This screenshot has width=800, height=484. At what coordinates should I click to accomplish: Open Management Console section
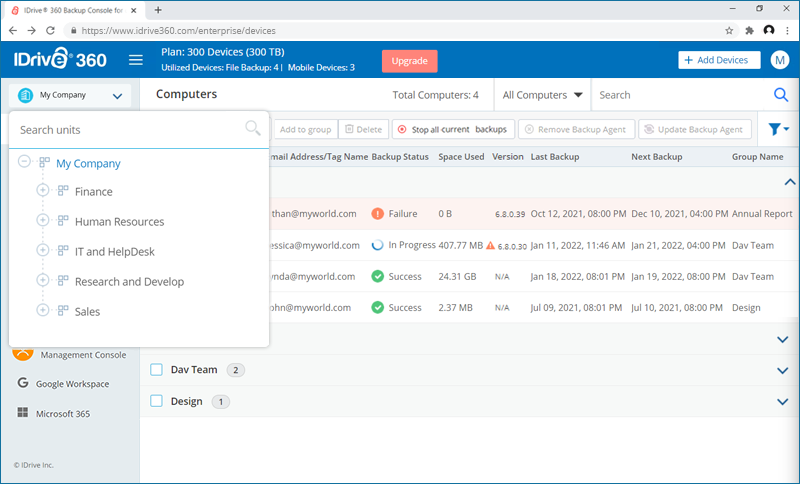point(83,355)
